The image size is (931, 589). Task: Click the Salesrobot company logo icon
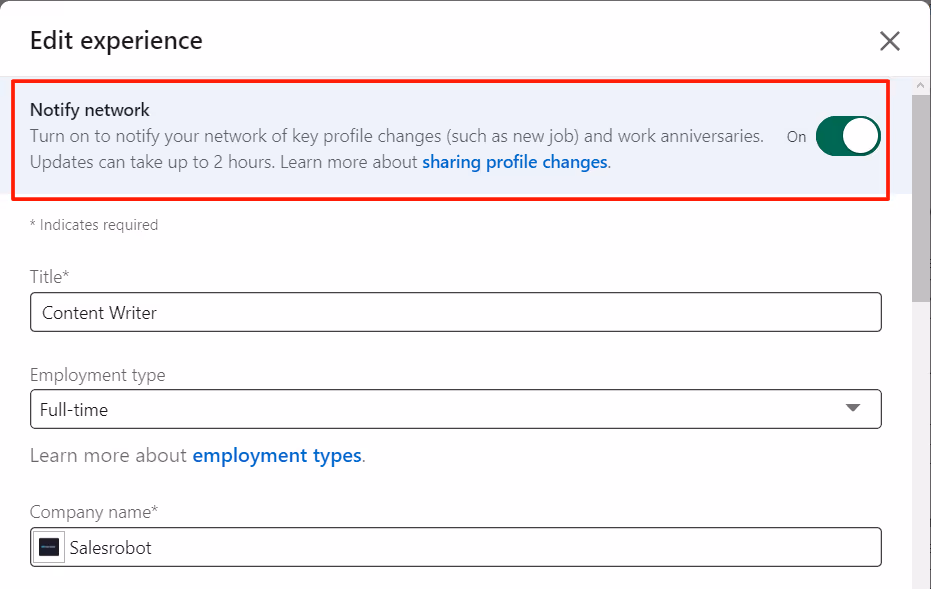coord(48,547)
